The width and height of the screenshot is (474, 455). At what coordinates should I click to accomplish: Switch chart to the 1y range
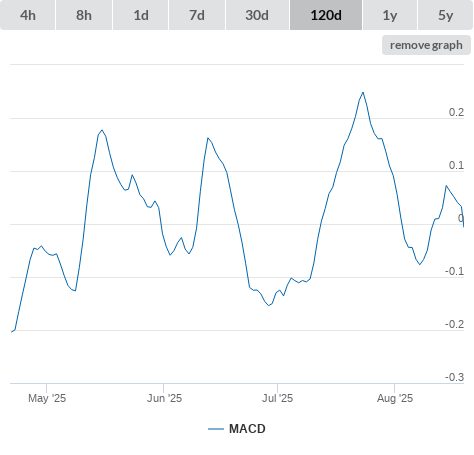[x=390, y=15]
